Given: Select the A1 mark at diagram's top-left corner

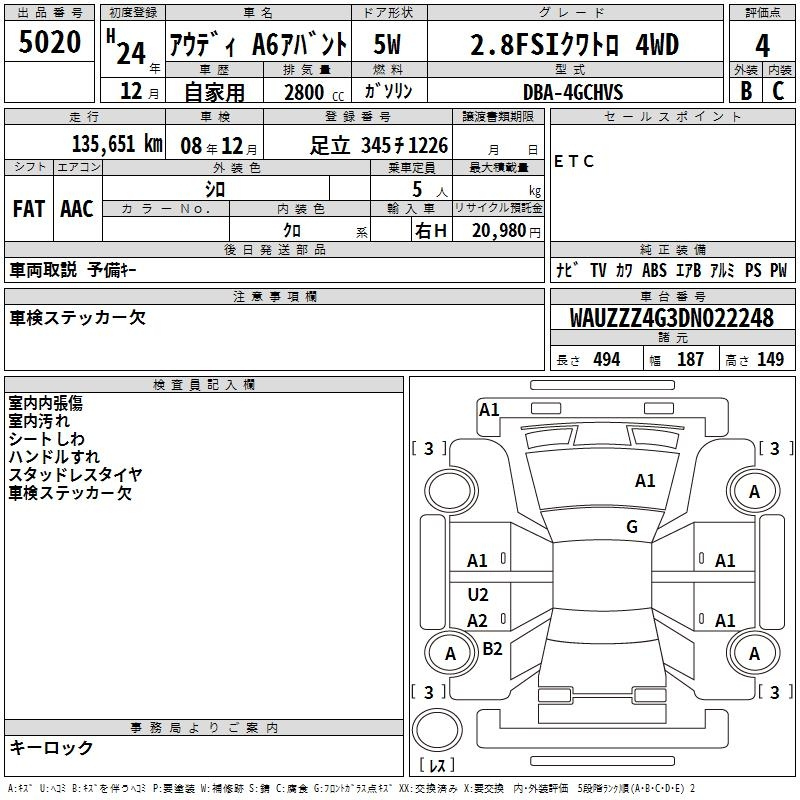Looking at the screenshot, I should tap(489, 409).
